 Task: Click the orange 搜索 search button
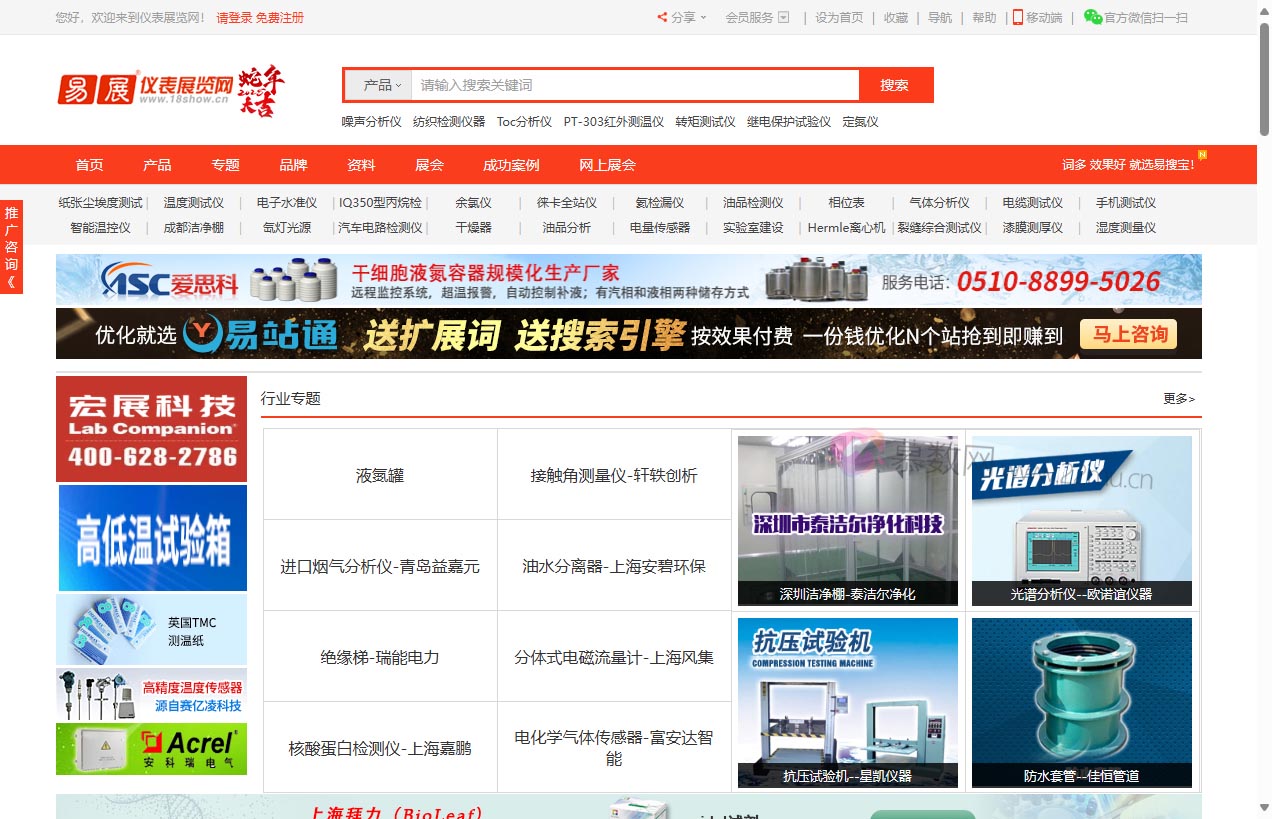tap(894, 85)
